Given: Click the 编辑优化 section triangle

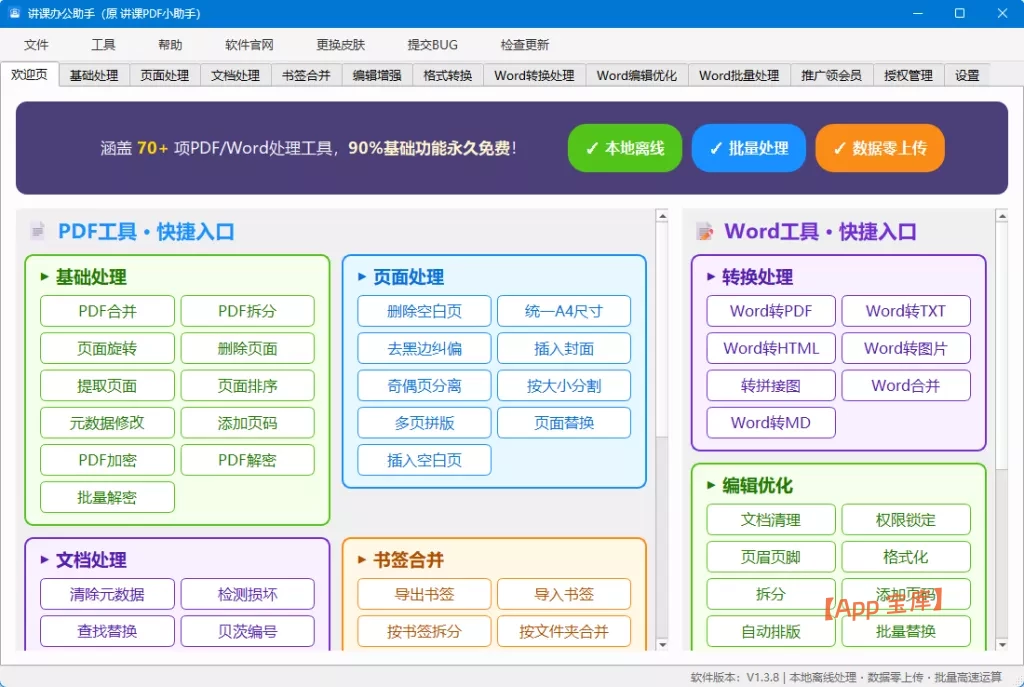Looking at the screenshot, I should (711, 485).
